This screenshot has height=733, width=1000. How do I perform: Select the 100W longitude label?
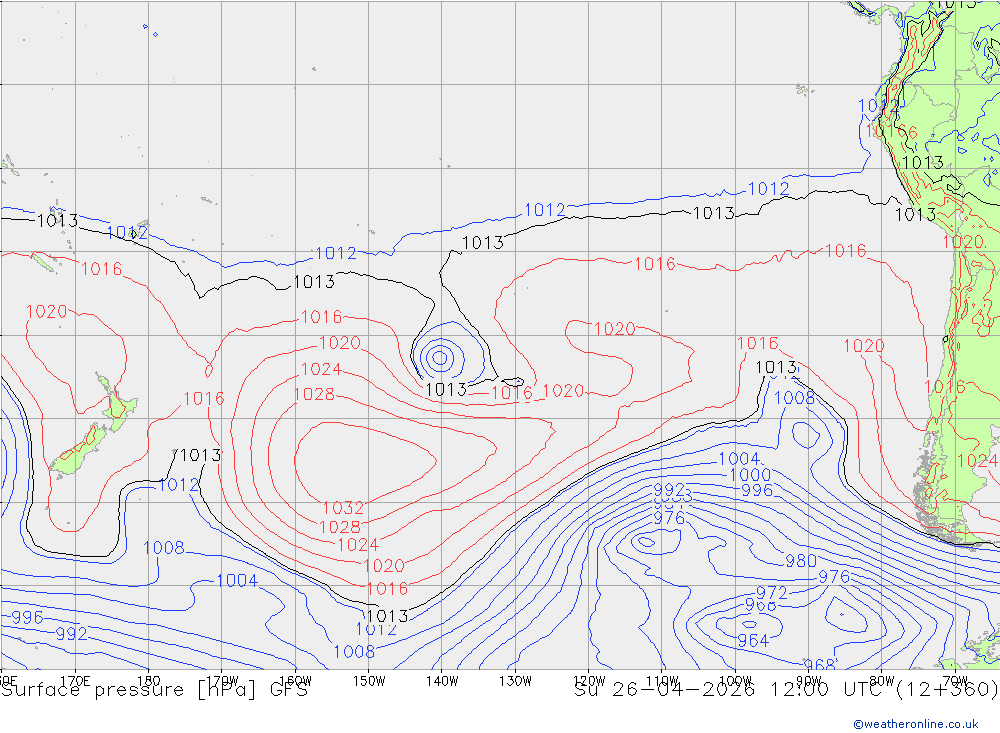tap(735, 681)
